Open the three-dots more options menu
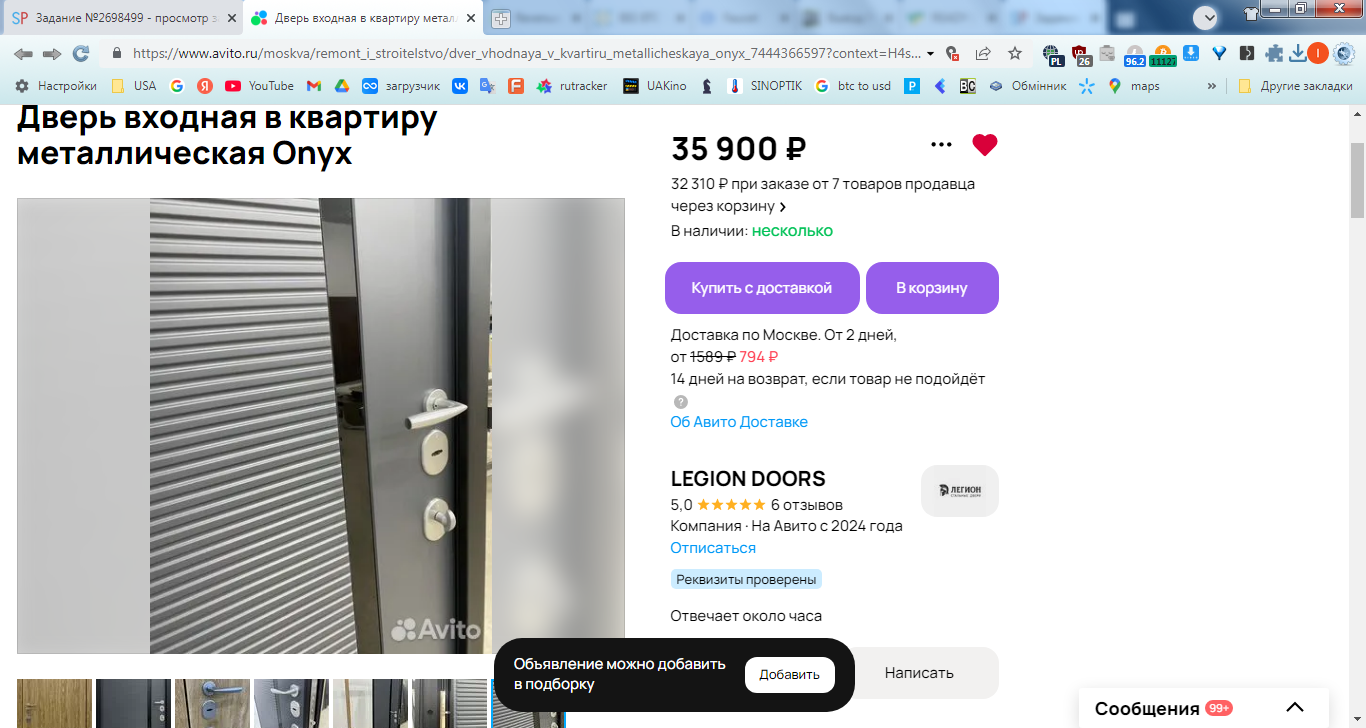The height and width of the screenshot is (728, 1366). [x=941, y=145]
